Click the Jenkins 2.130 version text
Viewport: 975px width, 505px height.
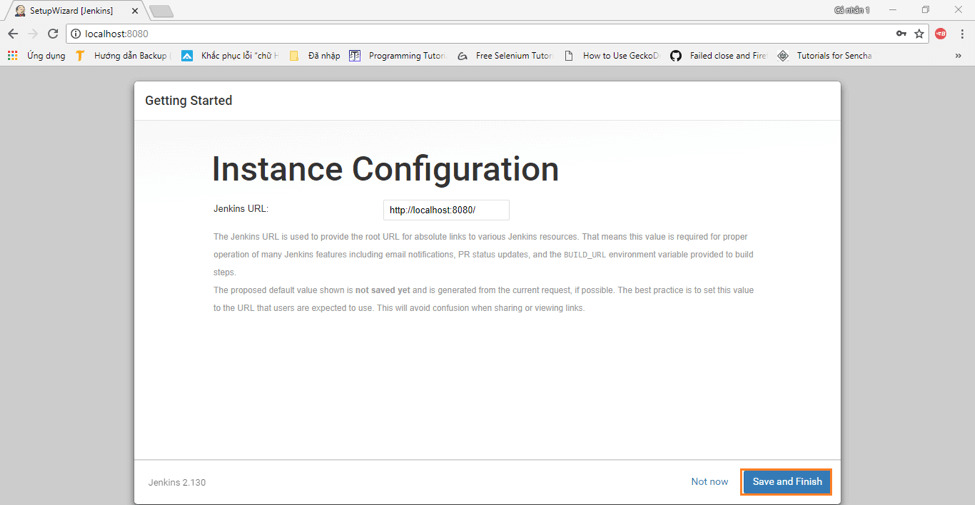(177, 482)
